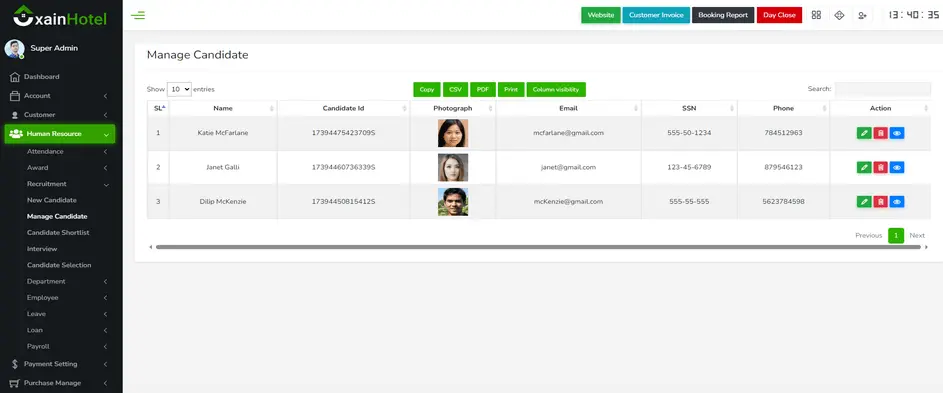
Task: Toggle the sidebar with the hamburger icon
Action: pyautogui.click(x=138, y=15)
